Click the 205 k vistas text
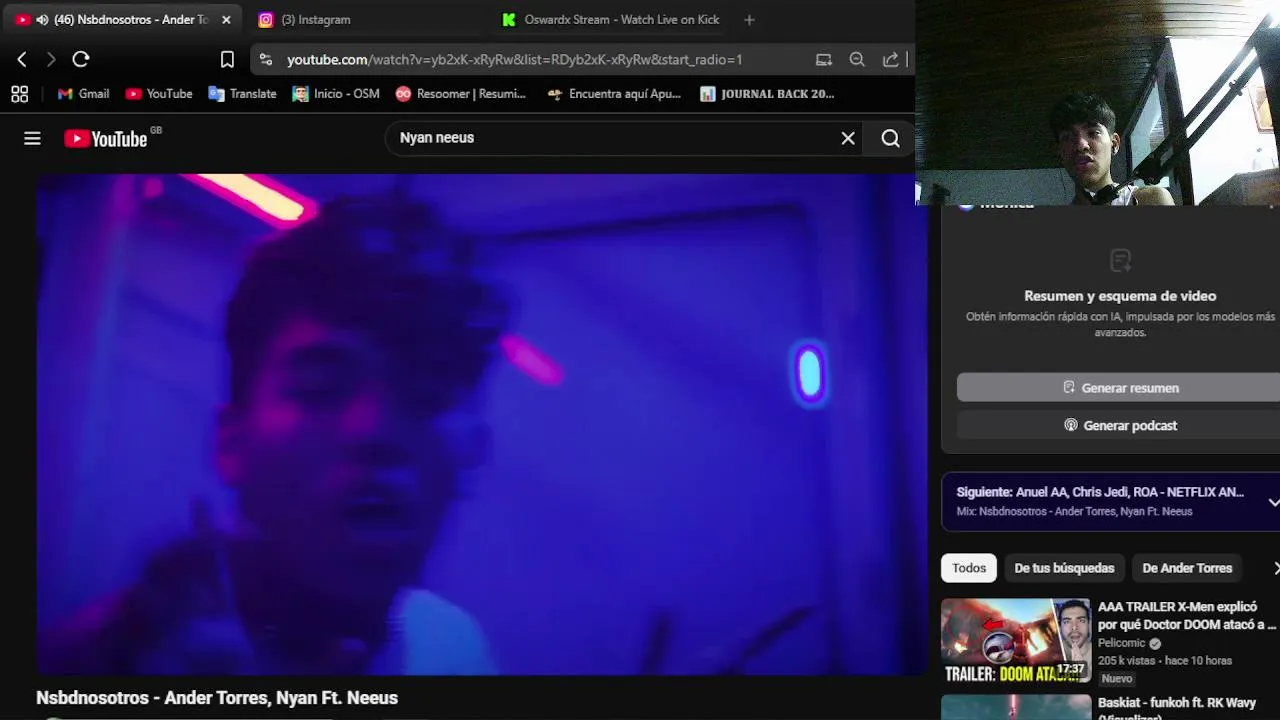 (1127, 660)
